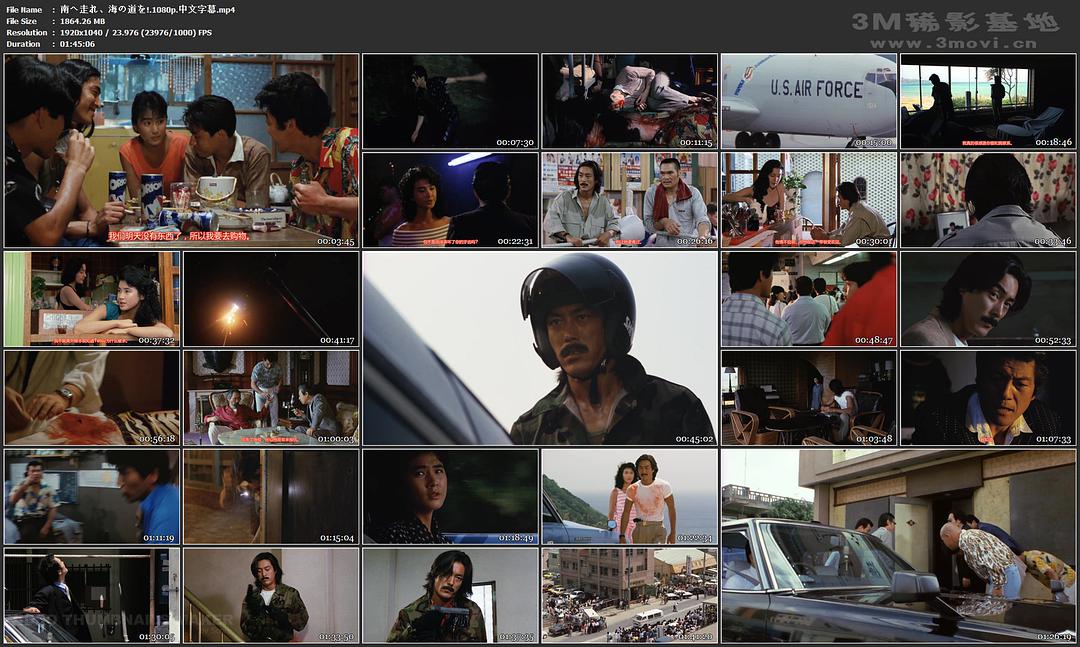Open the thumbnail at 00:26:16 with two men
The image size is (1080, 647).
pos(629,200)
